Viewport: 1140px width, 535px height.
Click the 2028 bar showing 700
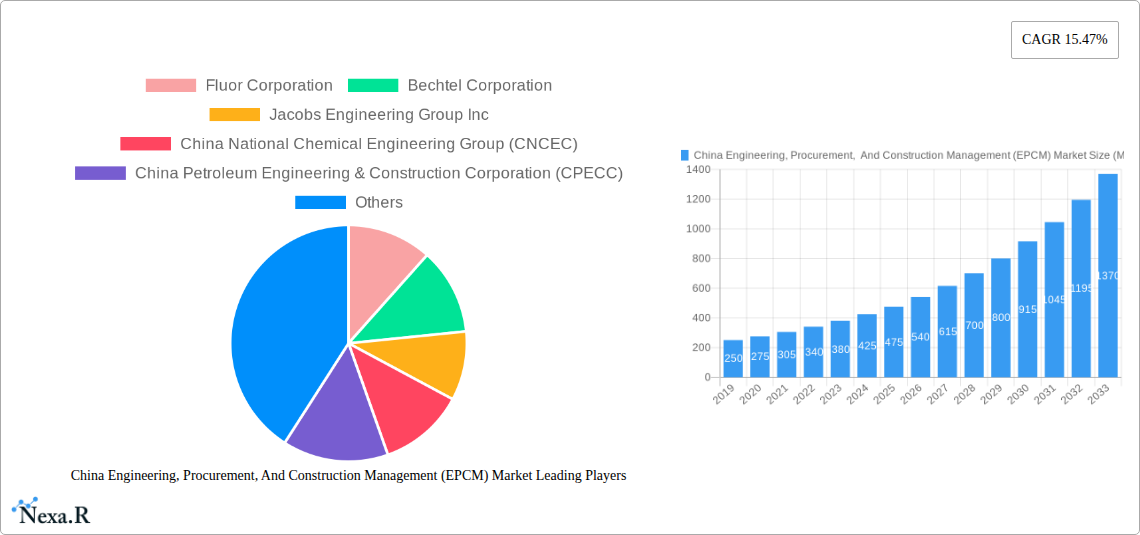(974, 325)
